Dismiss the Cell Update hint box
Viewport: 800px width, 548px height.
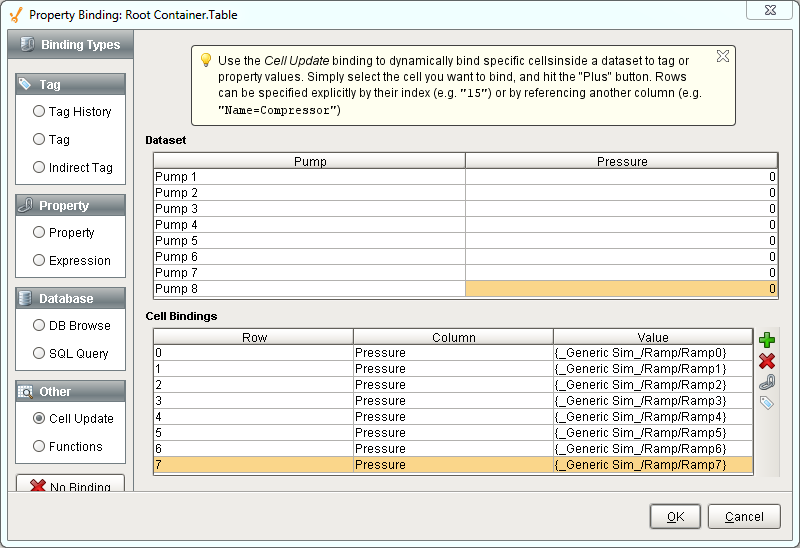coord(723,56)
